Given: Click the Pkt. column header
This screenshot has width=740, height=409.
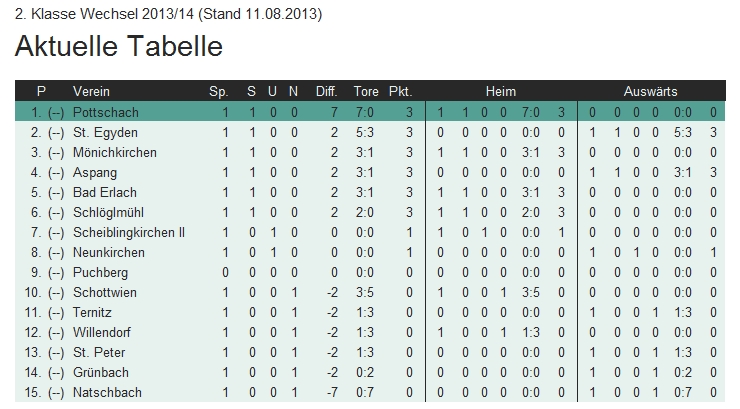Looking at the screenshot, I should tap(400, 91).
